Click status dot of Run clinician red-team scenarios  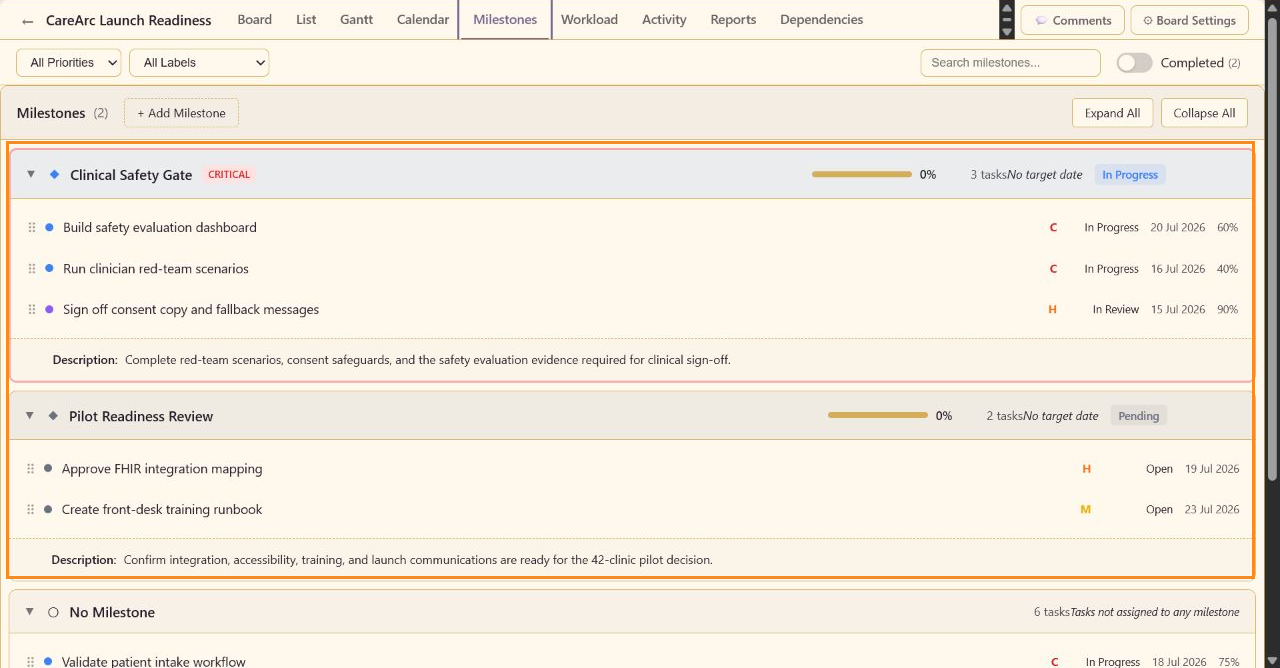tap(49, 268)
